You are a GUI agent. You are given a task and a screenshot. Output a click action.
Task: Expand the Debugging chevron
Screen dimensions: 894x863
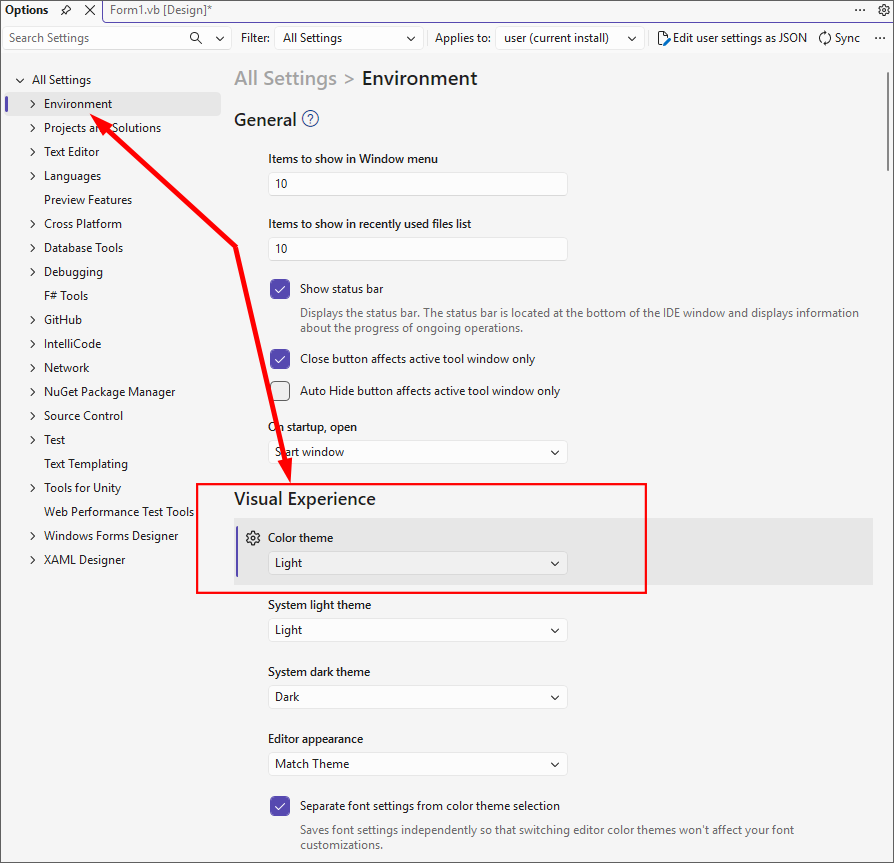pos(32,272)
